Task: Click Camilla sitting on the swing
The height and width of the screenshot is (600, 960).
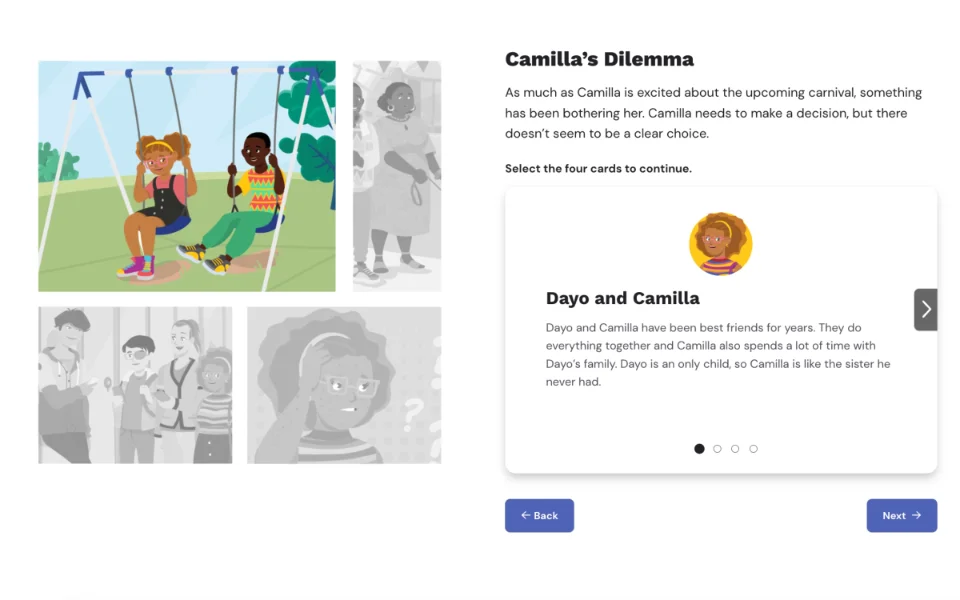Action: 157,195
